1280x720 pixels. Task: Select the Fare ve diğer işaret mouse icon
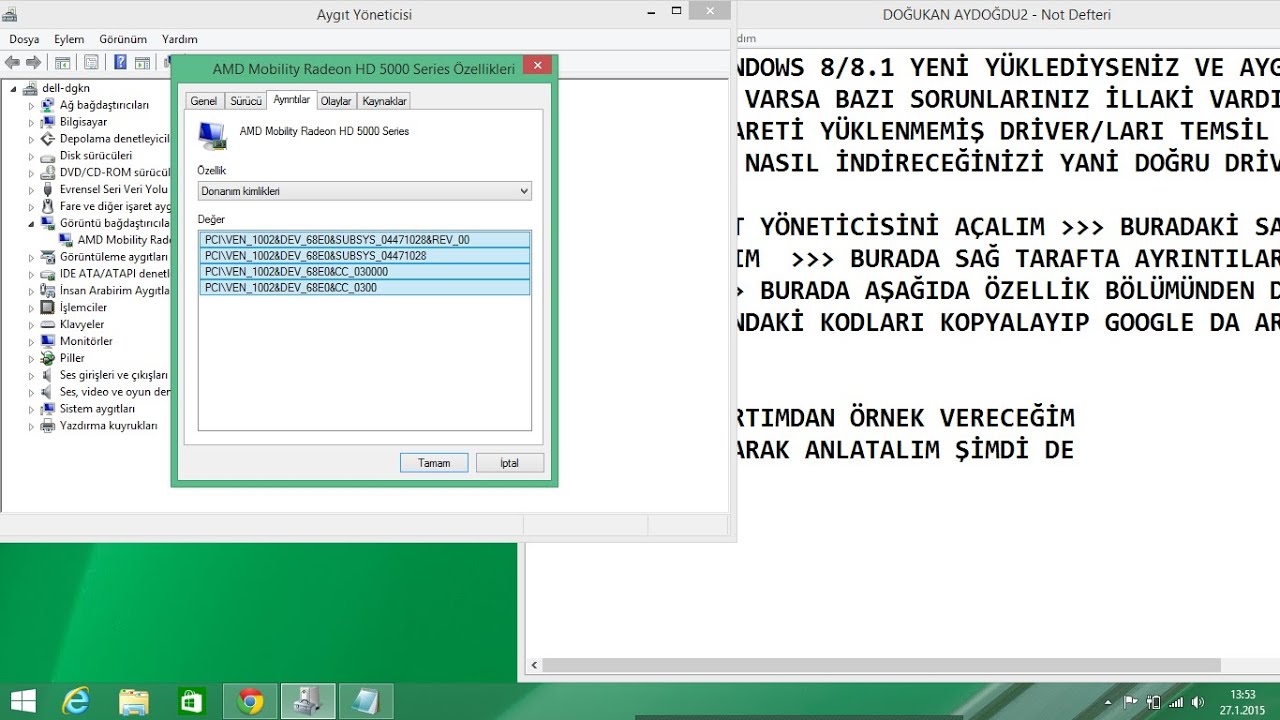48,207
